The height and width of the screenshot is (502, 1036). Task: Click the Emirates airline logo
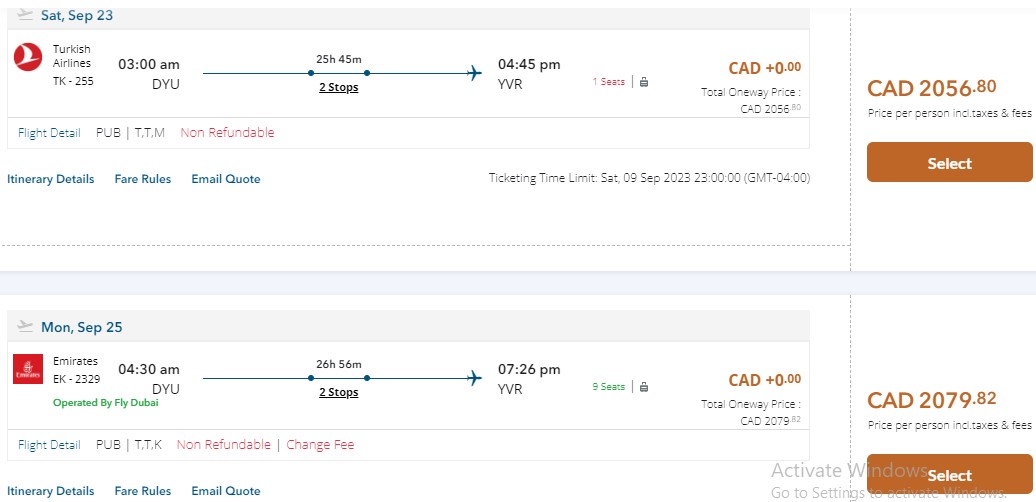click(28, 369)
